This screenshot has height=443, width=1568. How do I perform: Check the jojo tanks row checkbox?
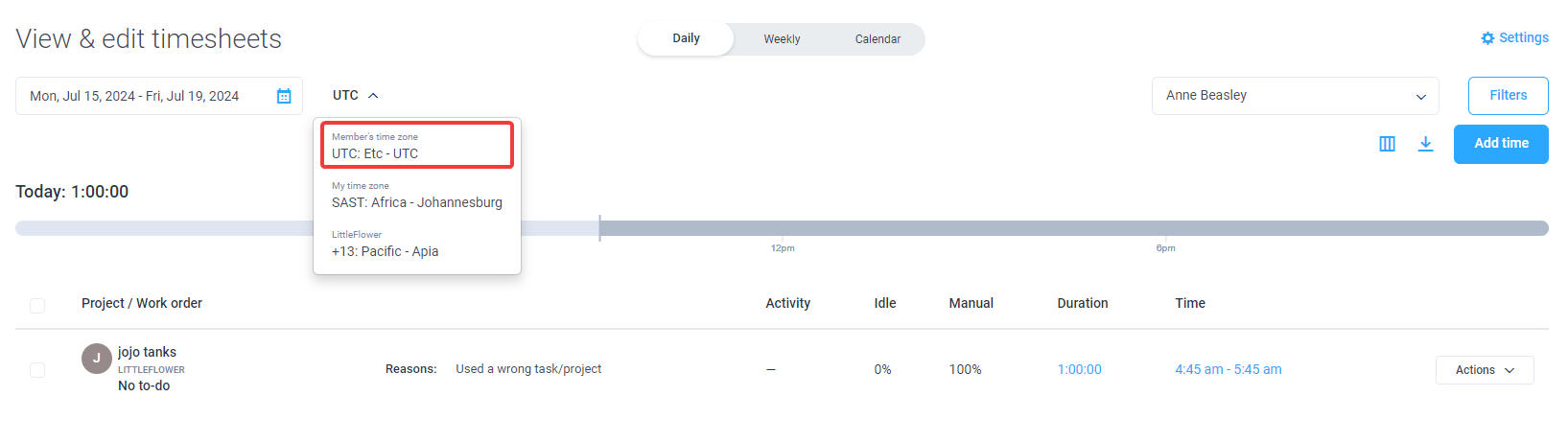click(37, 370)
